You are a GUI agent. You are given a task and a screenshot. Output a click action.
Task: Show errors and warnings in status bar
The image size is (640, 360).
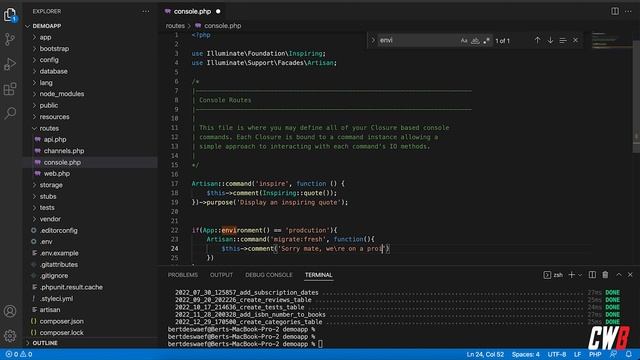pos(19,354)
